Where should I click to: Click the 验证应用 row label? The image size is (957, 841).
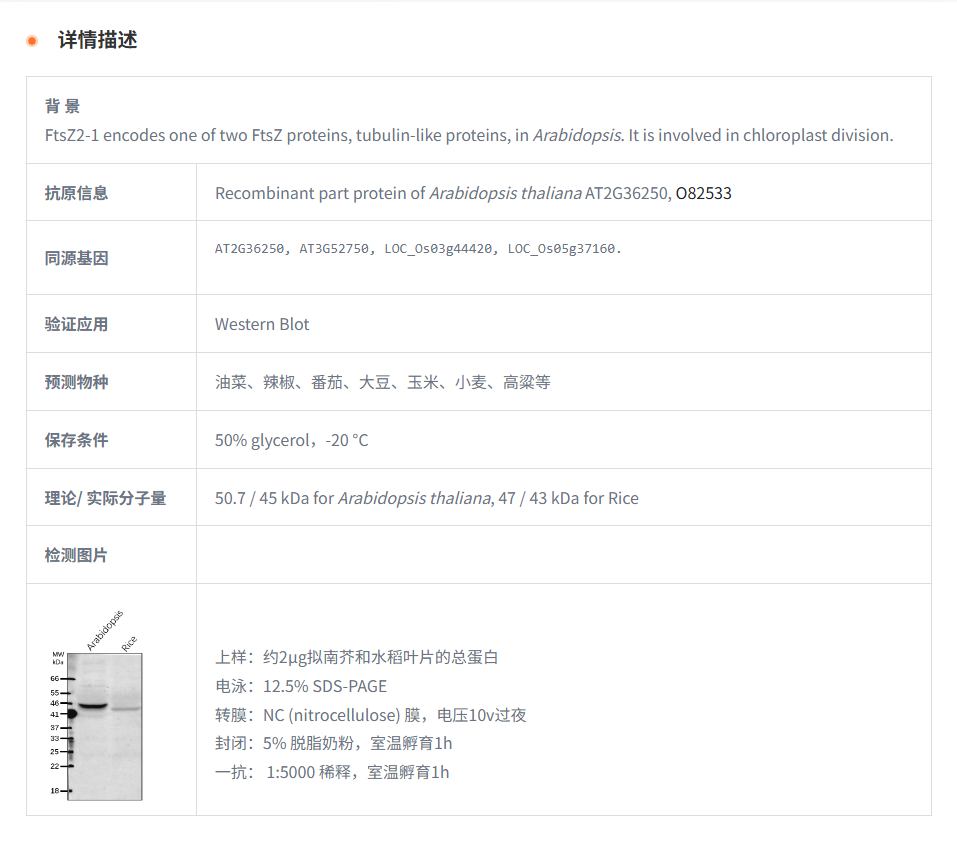[x=76, y=324]
